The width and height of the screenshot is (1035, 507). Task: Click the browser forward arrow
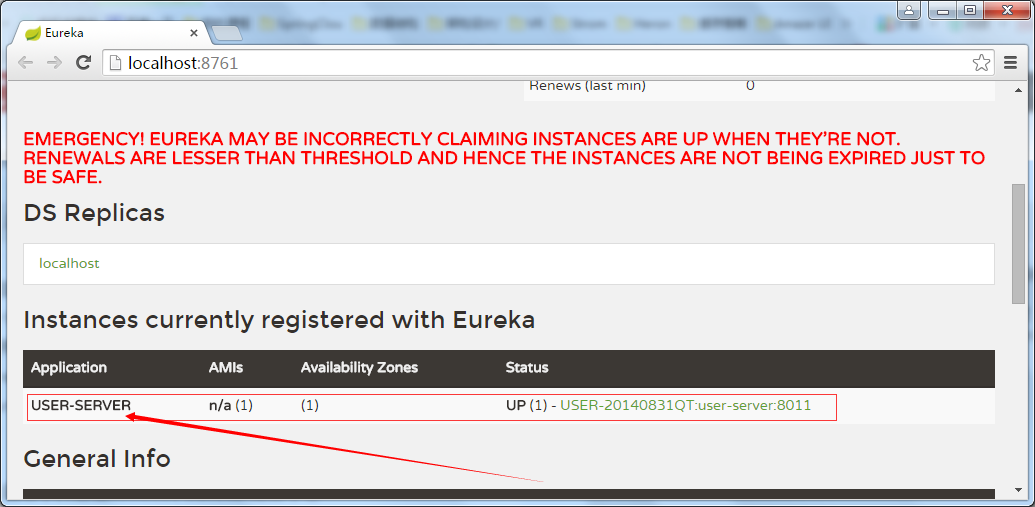[x=54, y=63]
